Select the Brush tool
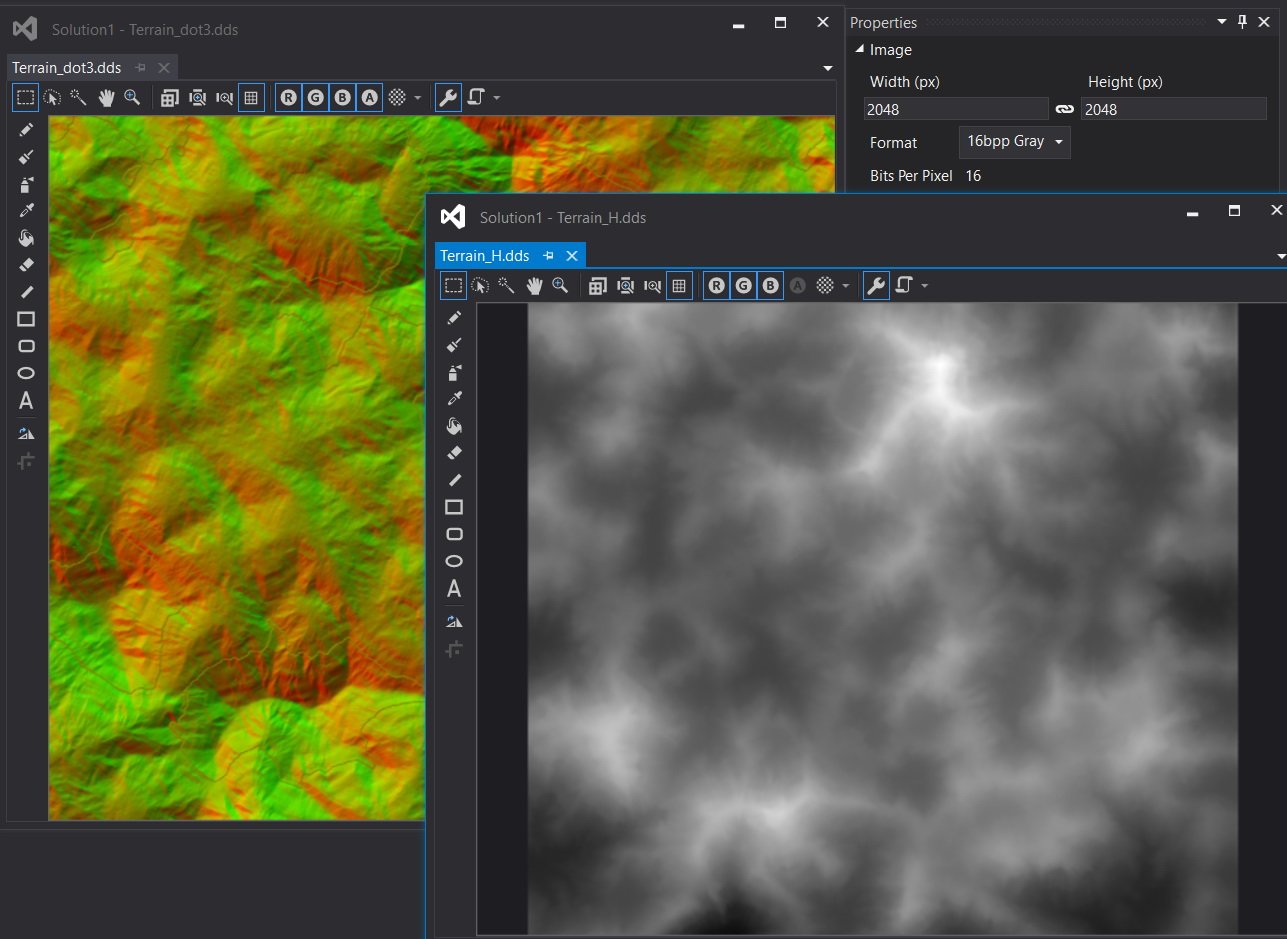 click(x=26, y=157)
